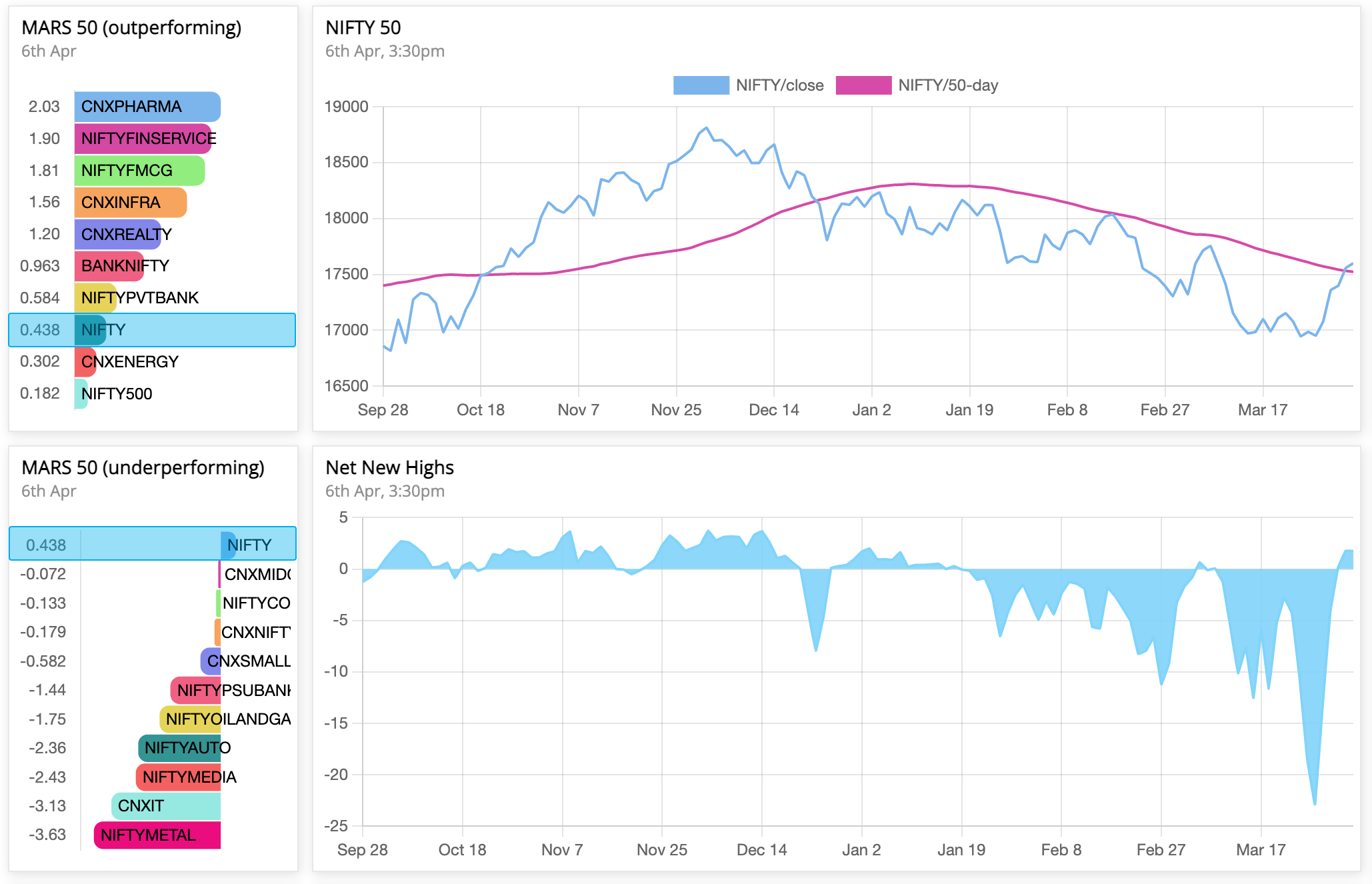This screenshot has height=884, width=1372.
Task: Choose the BANKNIFTY bar
Action: coord(109,266)
